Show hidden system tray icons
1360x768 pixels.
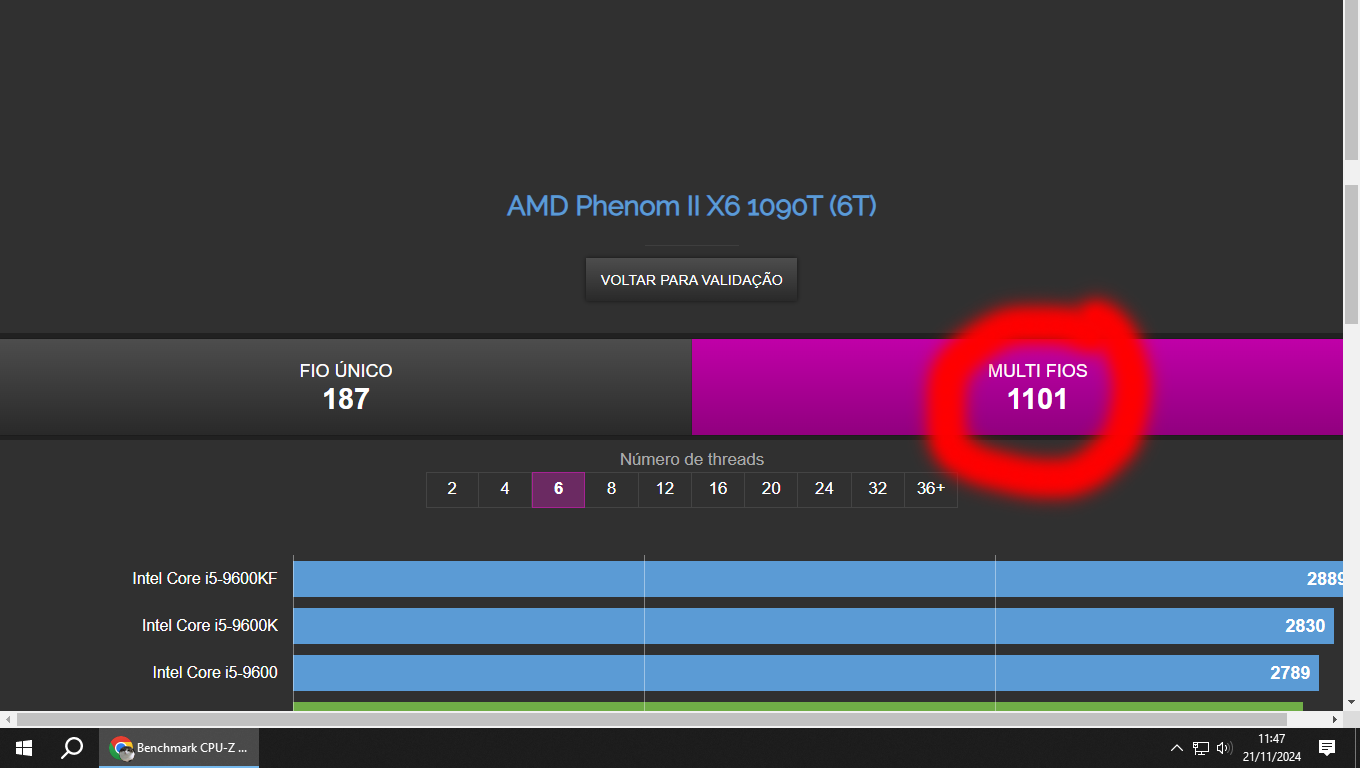pos(1177,748)
